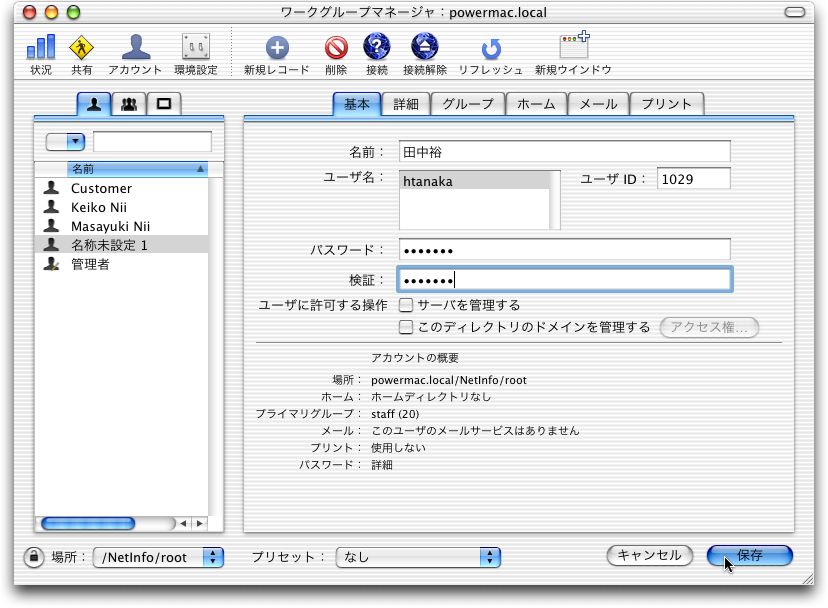
Task: Switch to the 詳細 tab
Action: [406, 104]
